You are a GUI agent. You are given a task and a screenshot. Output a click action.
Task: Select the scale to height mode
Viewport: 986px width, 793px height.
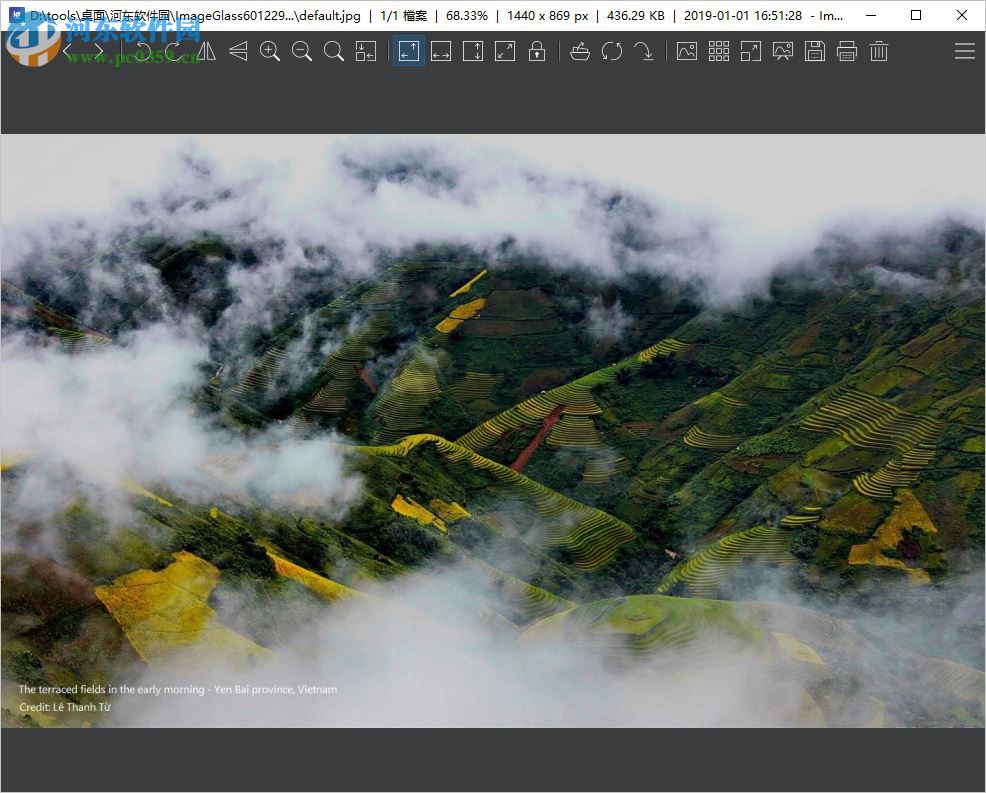pyautogui.click(x=473, y=51)
